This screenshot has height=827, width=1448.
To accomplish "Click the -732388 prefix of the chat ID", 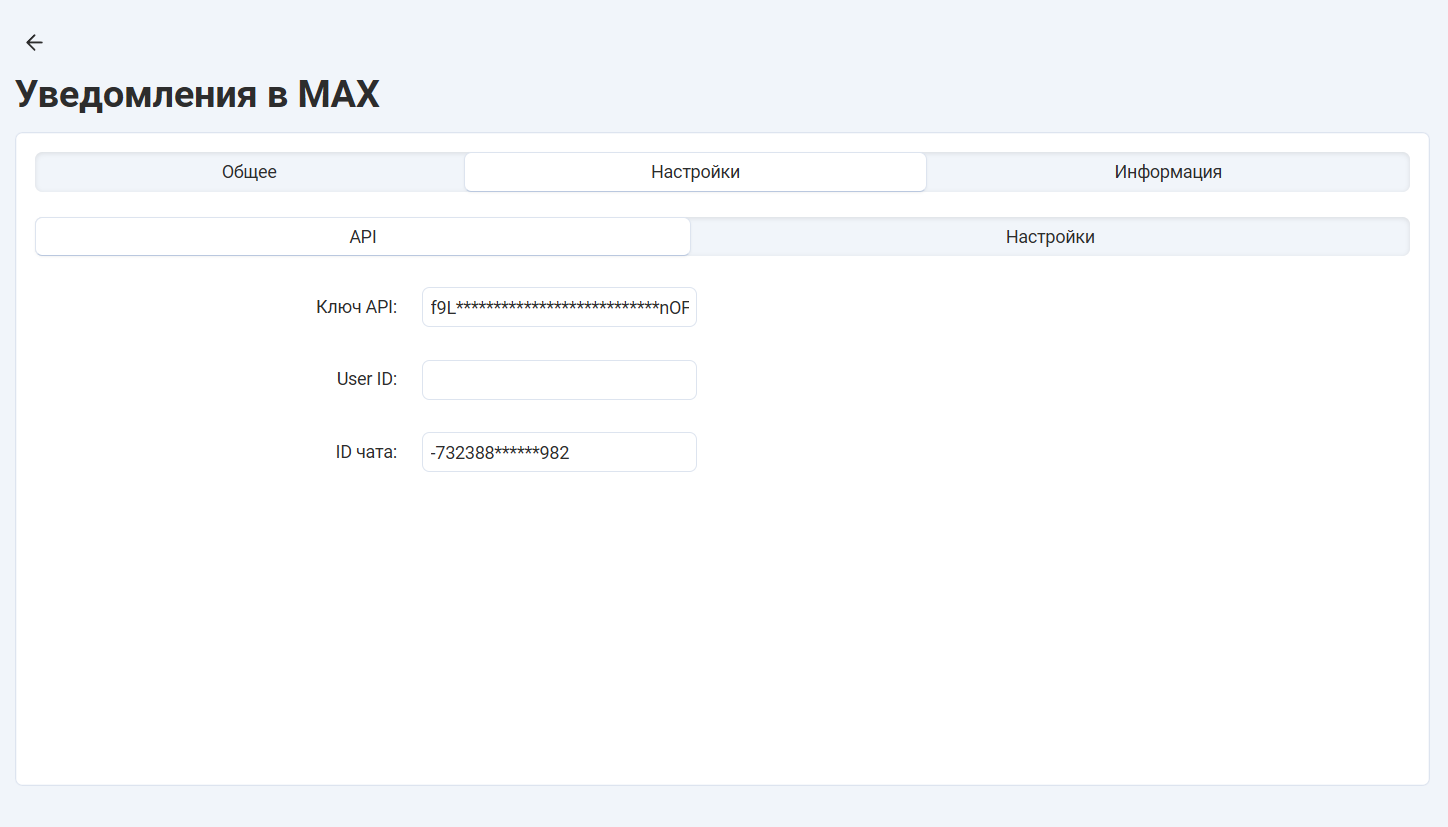I will point(462,453).
